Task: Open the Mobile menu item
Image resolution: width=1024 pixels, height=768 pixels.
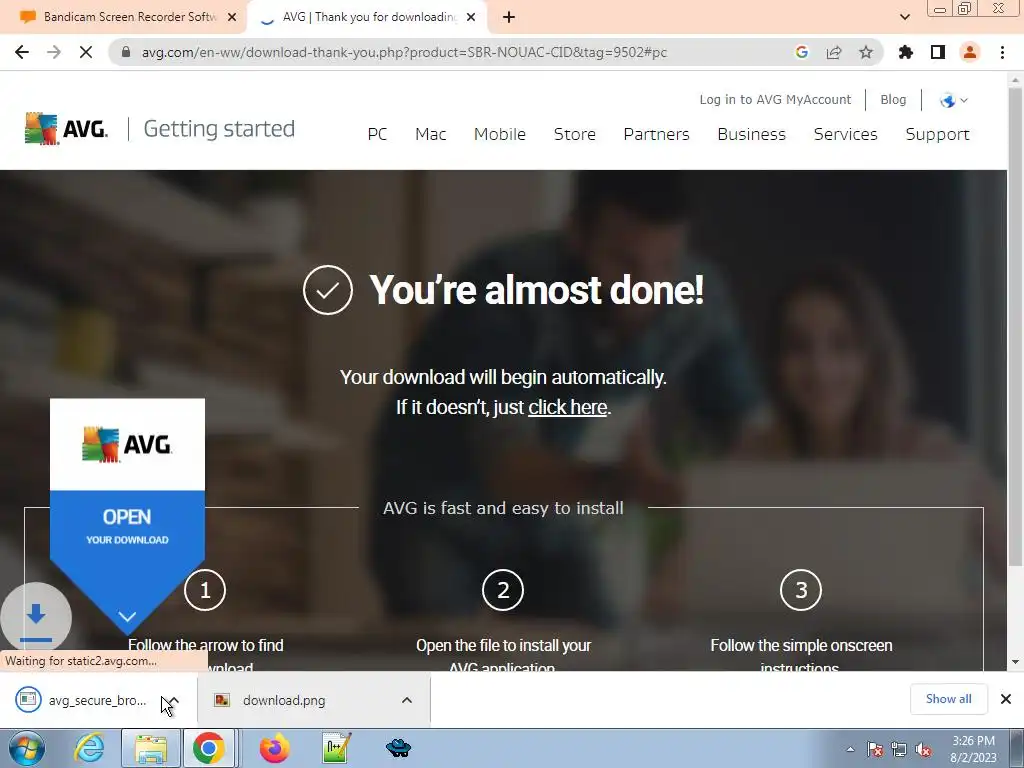Action: [x=500, y=134]
